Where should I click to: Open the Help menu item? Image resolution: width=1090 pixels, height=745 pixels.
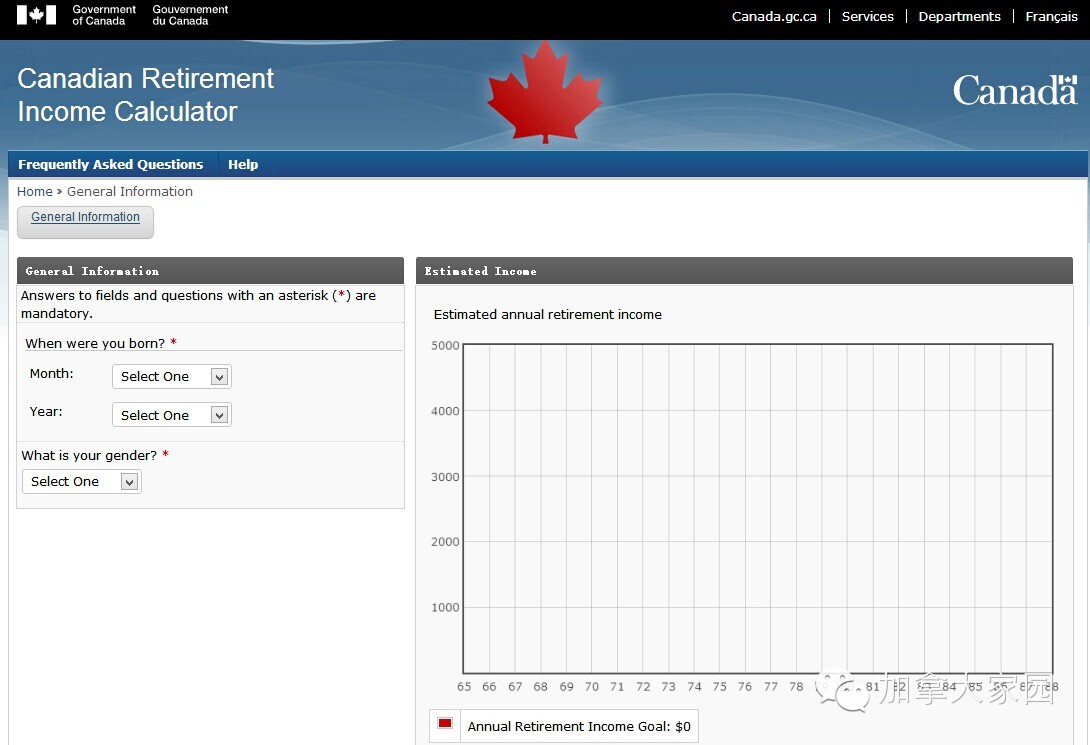243,164
